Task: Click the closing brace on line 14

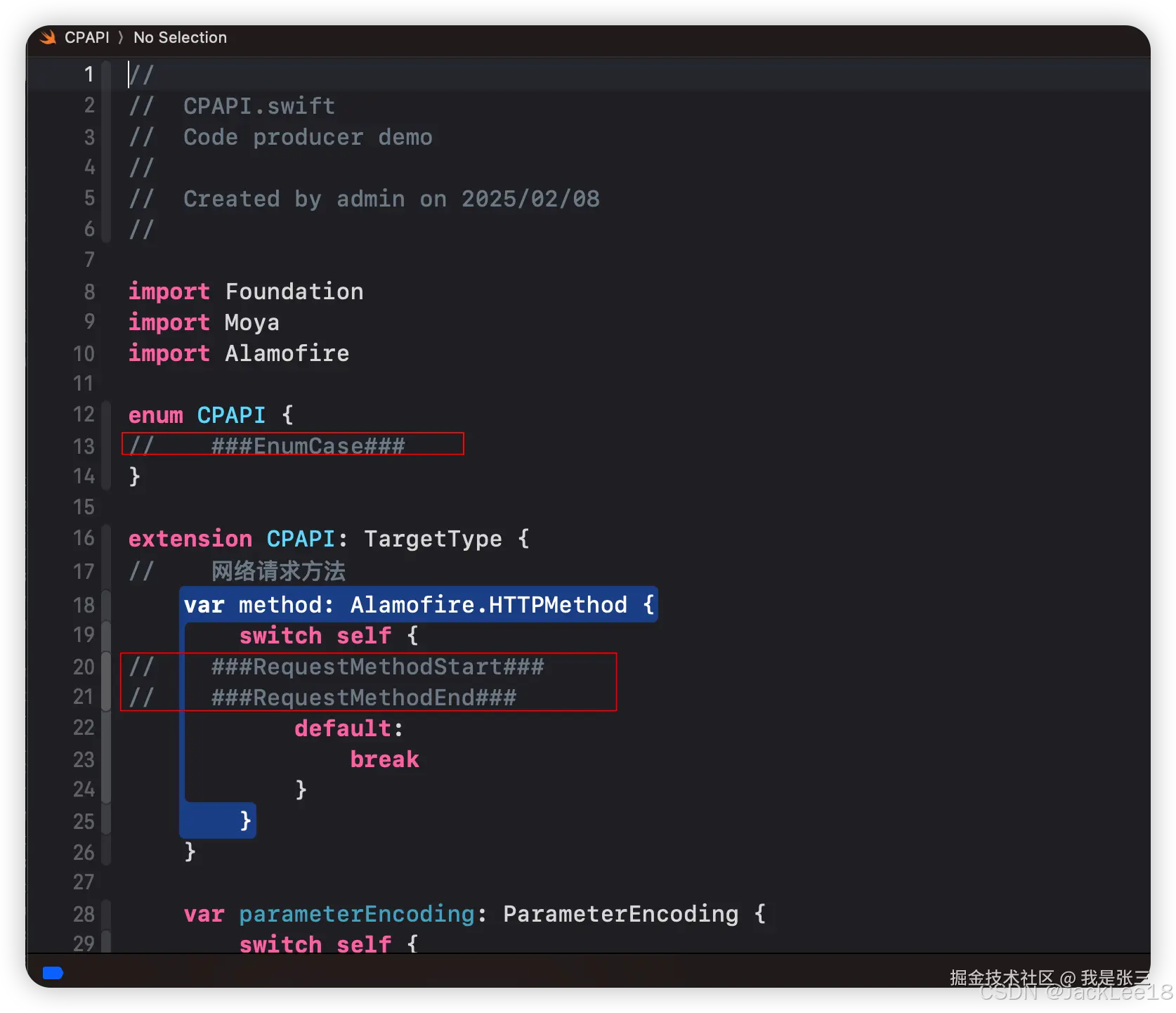Action: 135,477
